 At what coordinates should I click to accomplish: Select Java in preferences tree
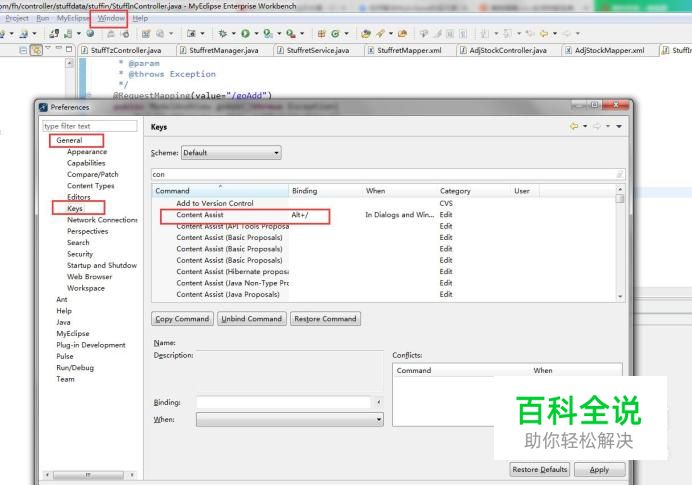coord(63,322)
